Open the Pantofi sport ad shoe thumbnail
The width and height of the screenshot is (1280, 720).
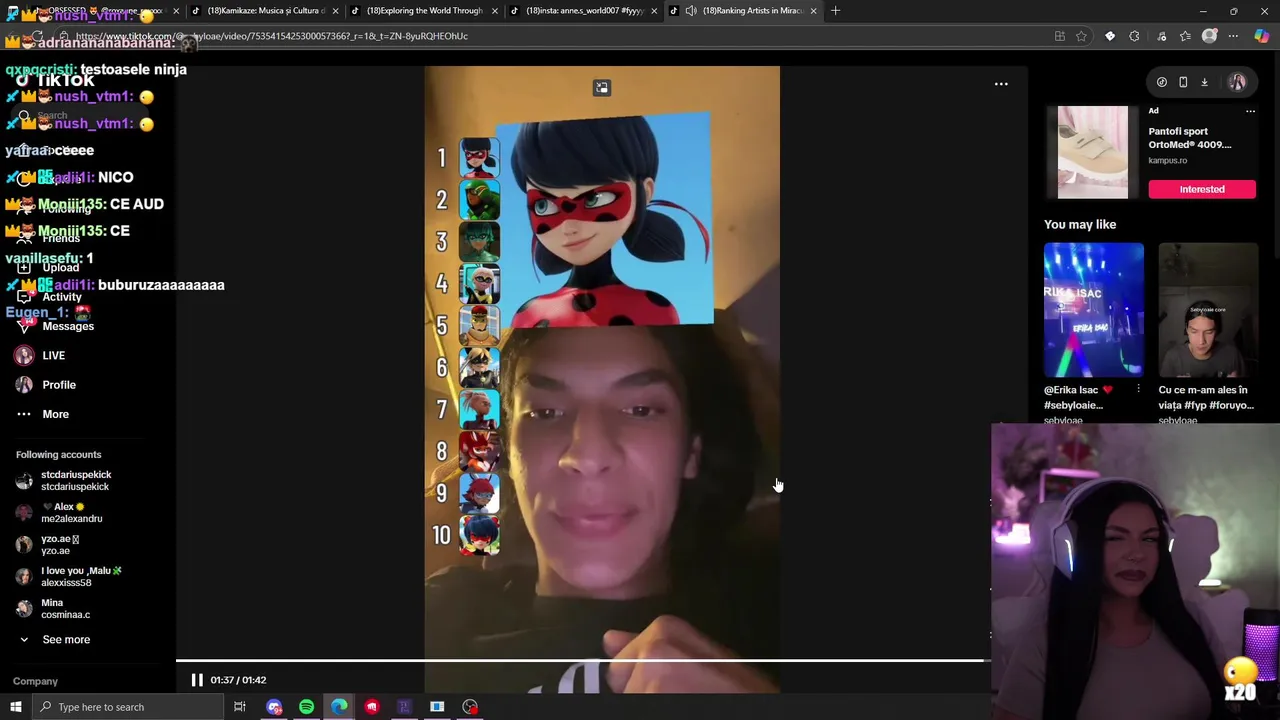click(1093, 152)
